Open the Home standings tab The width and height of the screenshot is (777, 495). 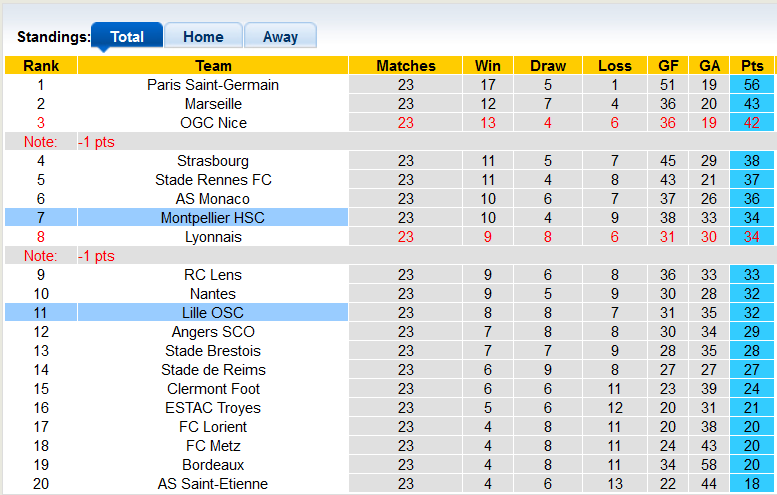[203, 37]
